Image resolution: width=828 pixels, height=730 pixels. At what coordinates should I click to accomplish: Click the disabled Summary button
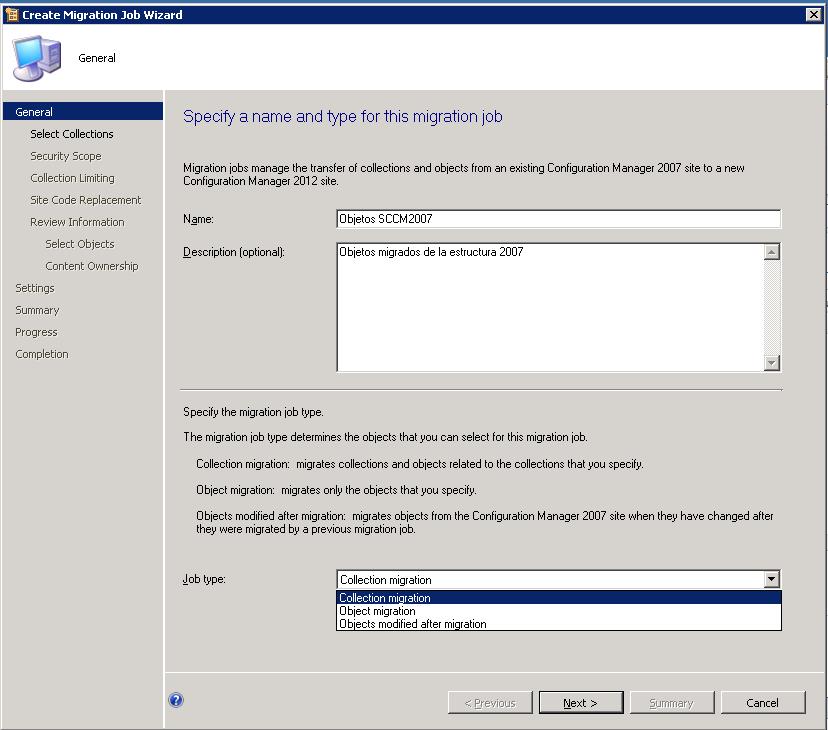[672, 703]
